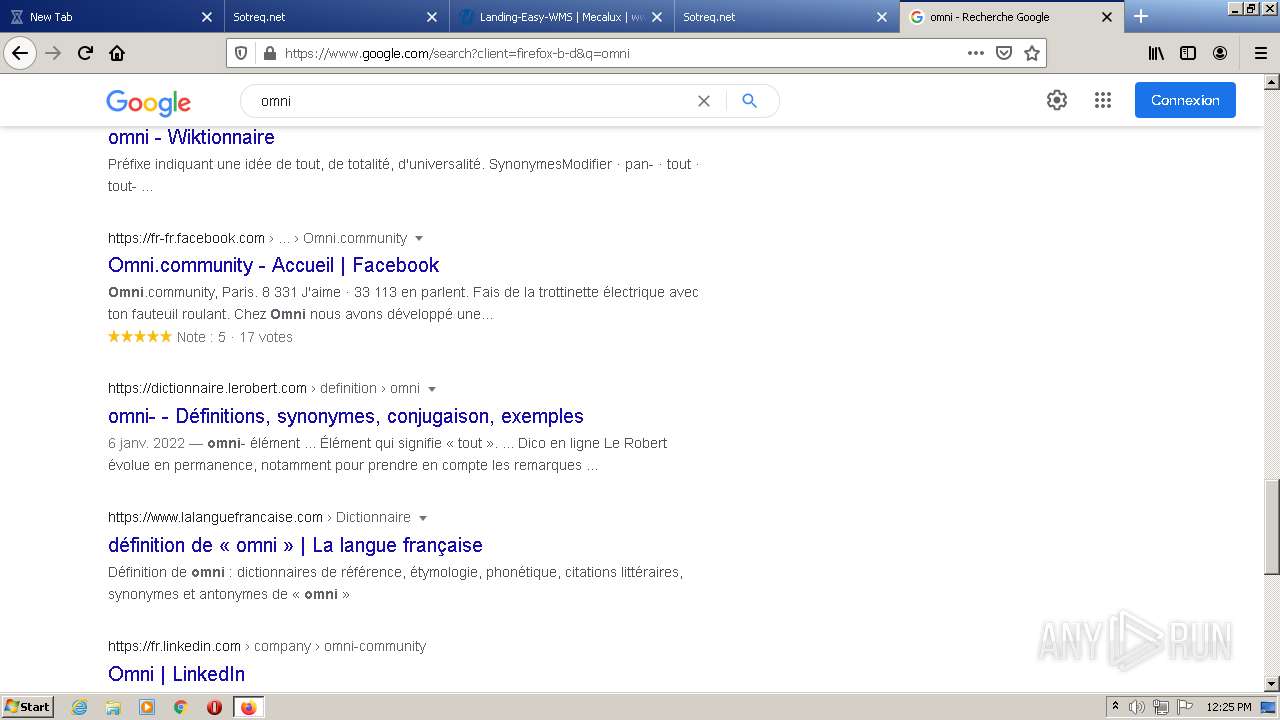Bookmark this page with the star

click(1032, 53)
